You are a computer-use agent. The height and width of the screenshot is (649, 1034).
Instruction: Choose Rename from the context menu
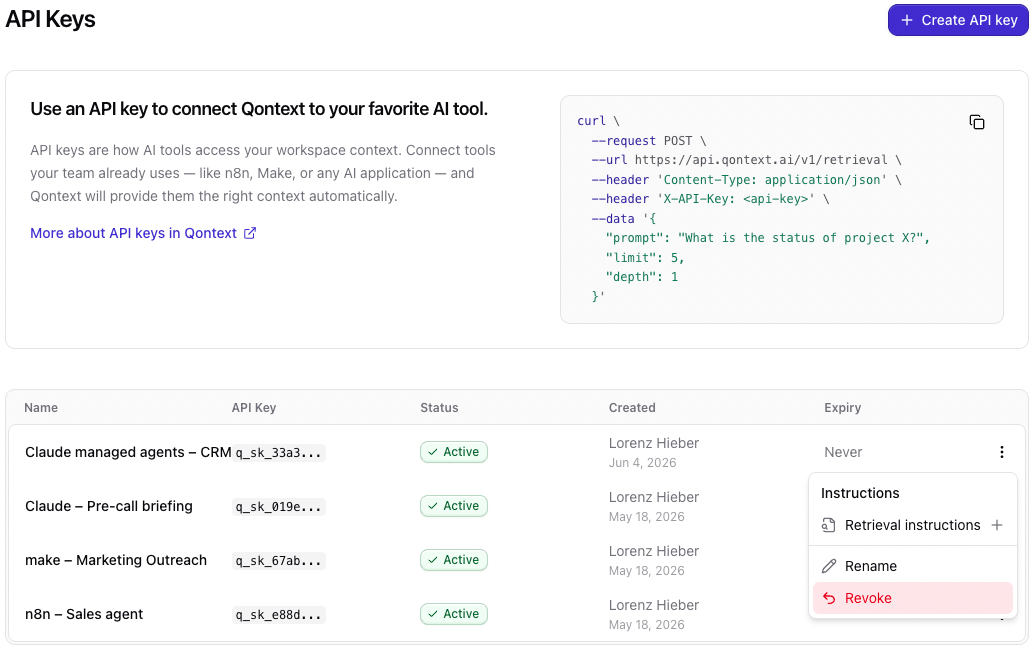(x=913, y=566)
